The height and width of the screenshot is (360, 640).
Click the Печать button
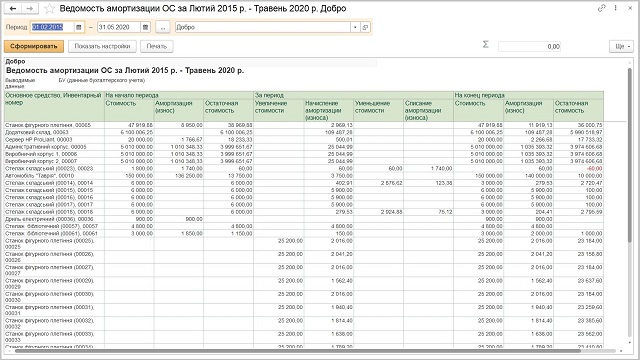pyautogui.click(x=157, y=47)
